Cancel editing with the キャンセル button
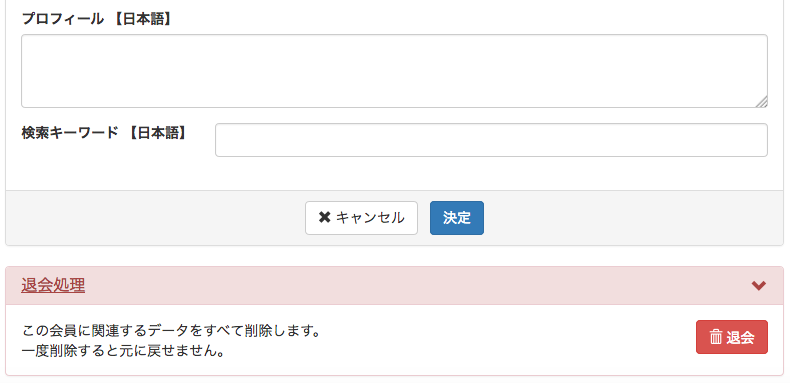This screenshot has width=790, height=383. coord(361,218)
